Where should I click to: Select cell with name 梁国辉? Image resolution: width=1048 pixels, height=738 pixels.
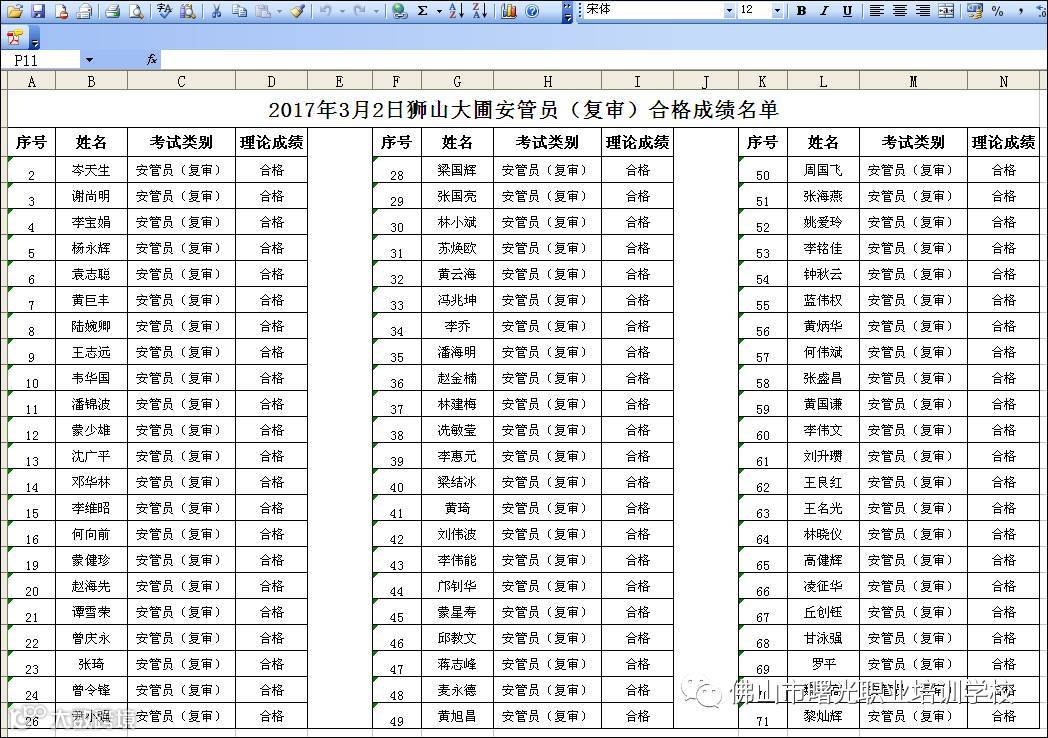click(457, 170)
